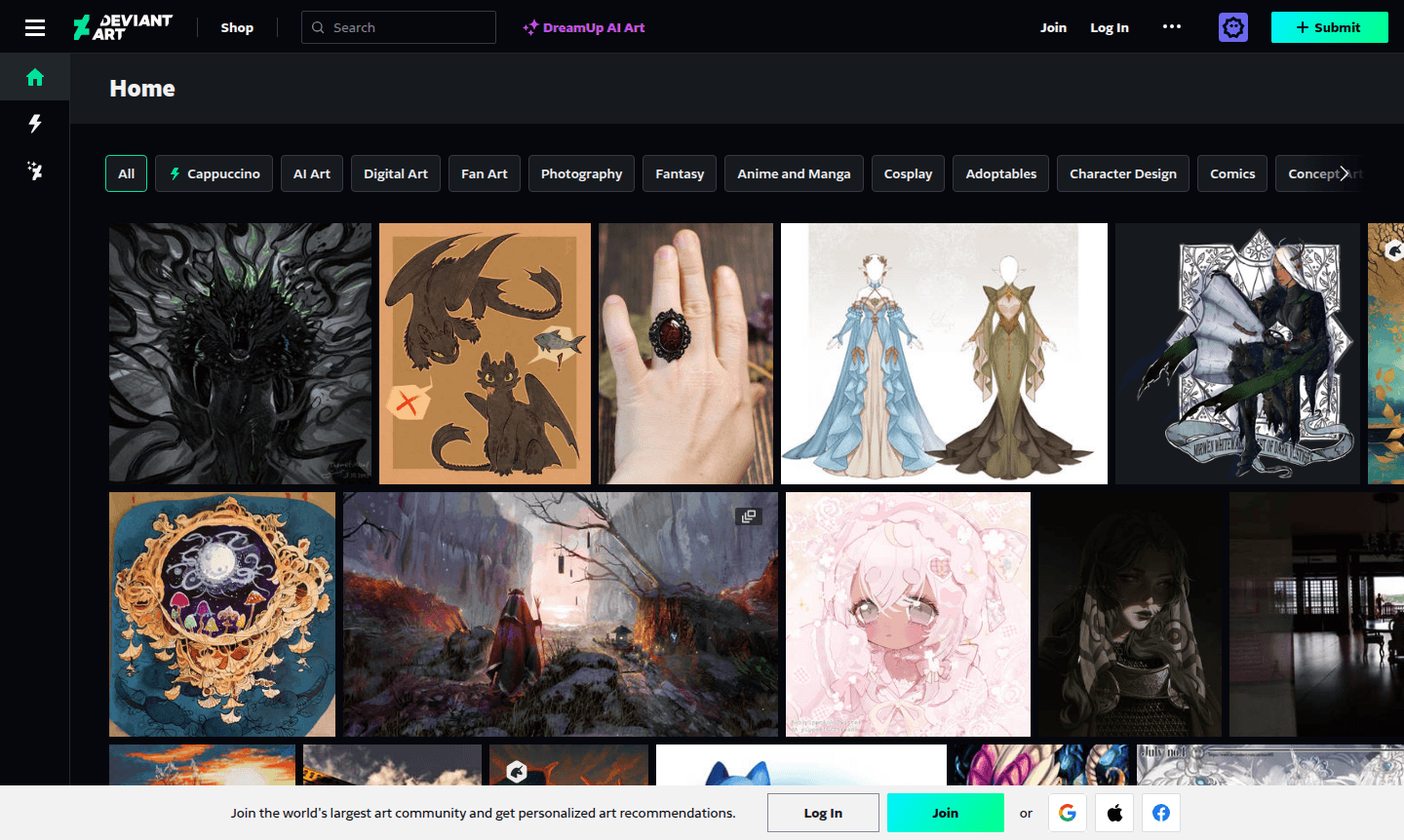Select the DreamUp sparkle icon in the sidebar
The height and width of the screenshot is (840, 1404).
pos(34,171)
